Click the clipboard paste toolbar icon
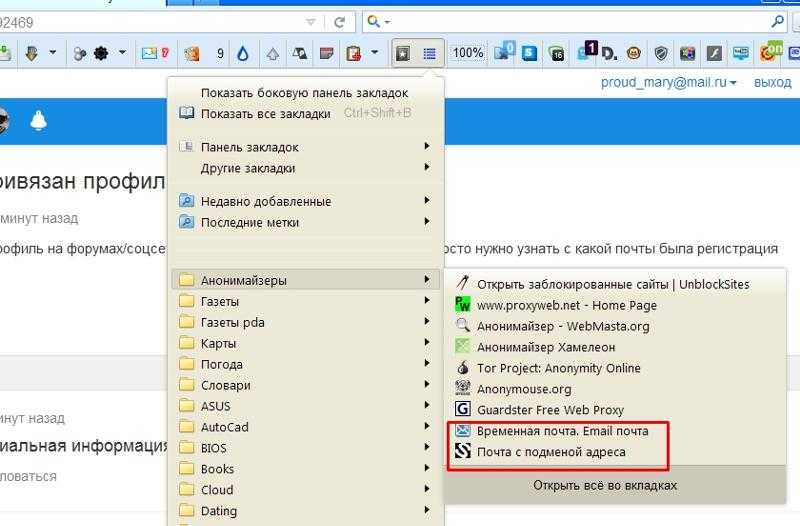Screen dimensions: 800x526 coord(353,53)
